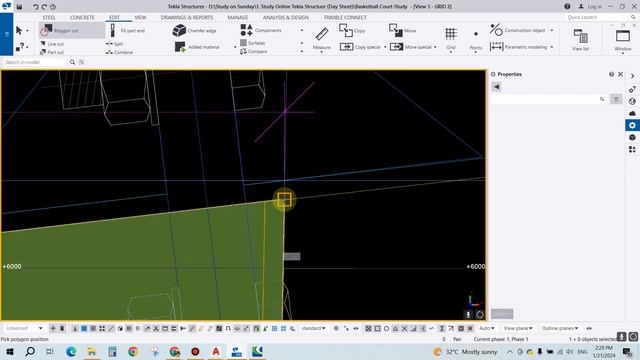Click the Copy special command
Screen dimensions: 640x360
tap(360, 47)
